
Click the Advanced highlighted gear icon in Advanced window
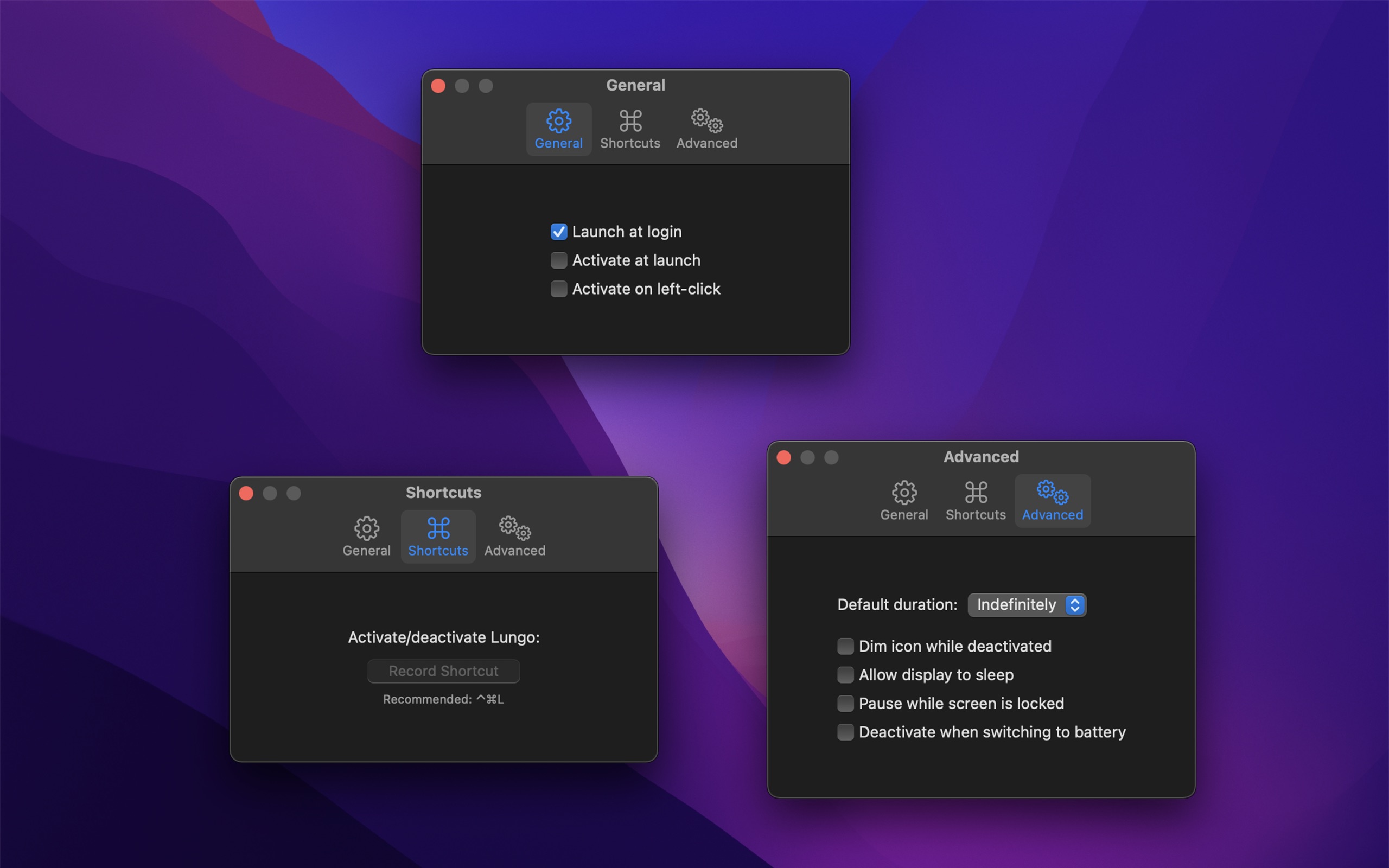(x=1052, y=492)
